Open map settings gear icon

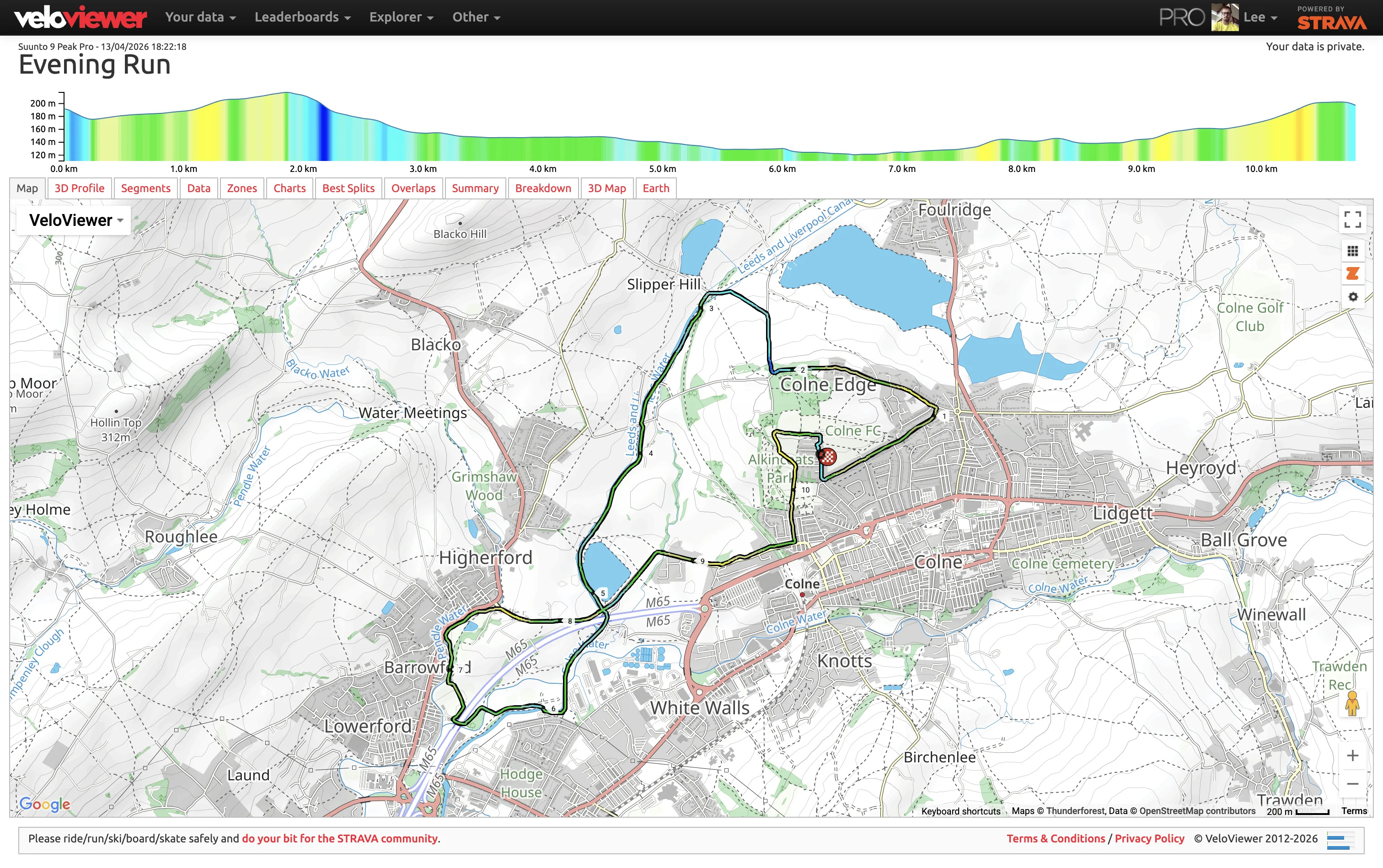[1352, 297]
